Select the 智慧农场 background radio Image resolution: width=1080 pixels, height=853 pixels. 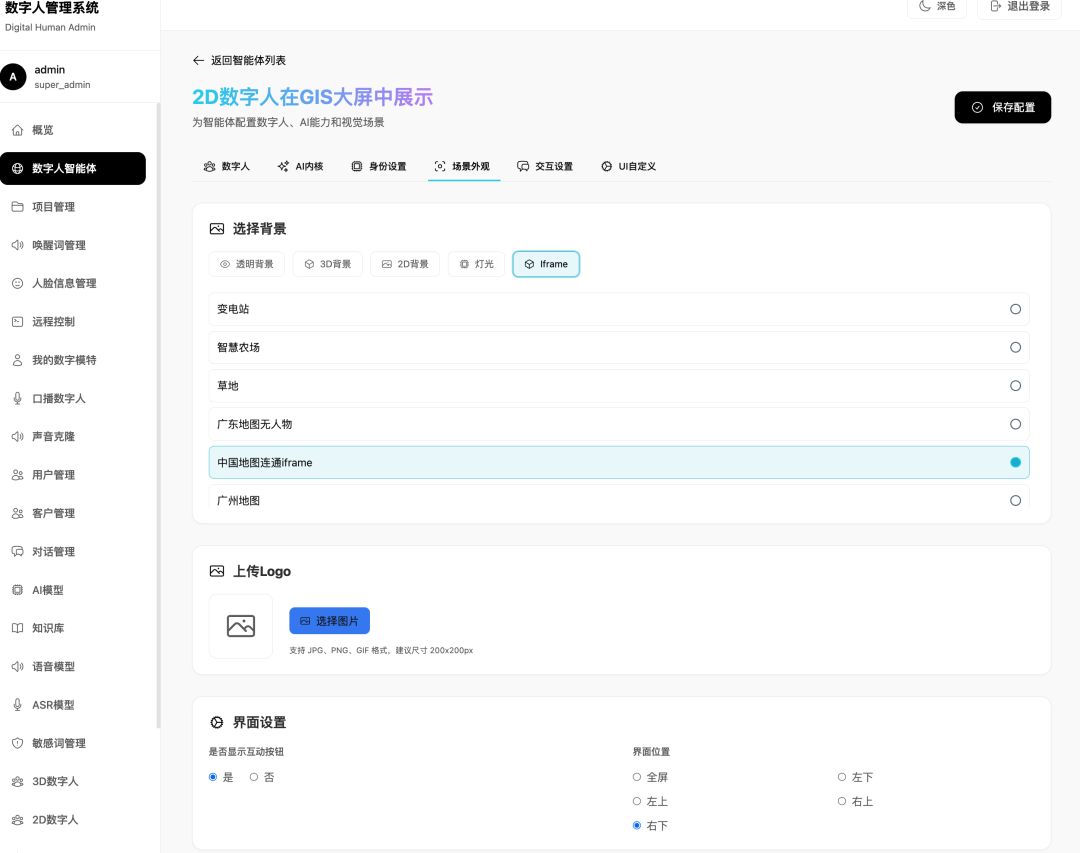1015,347
